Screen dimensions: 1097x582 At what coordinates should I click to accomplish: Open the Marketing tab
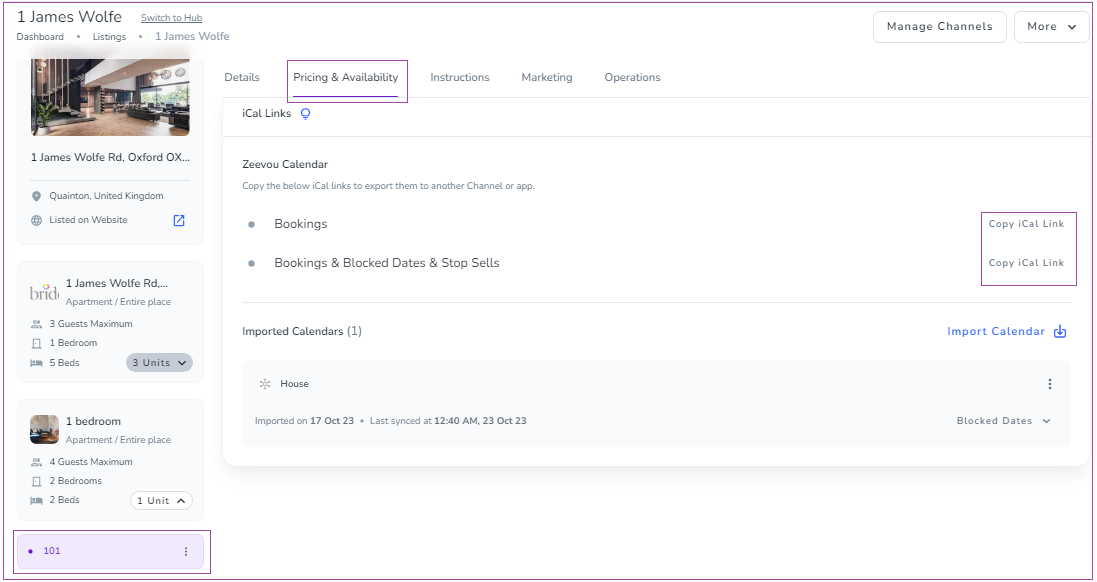coord(547,78)
